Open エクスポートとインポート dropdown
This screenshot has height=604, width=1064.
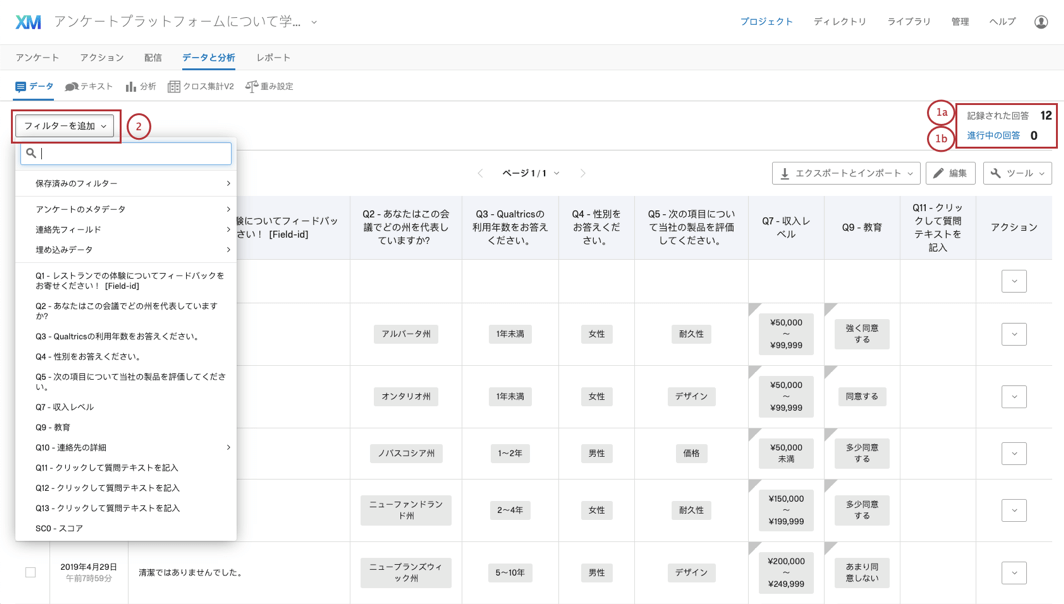(x=846, y=173)
